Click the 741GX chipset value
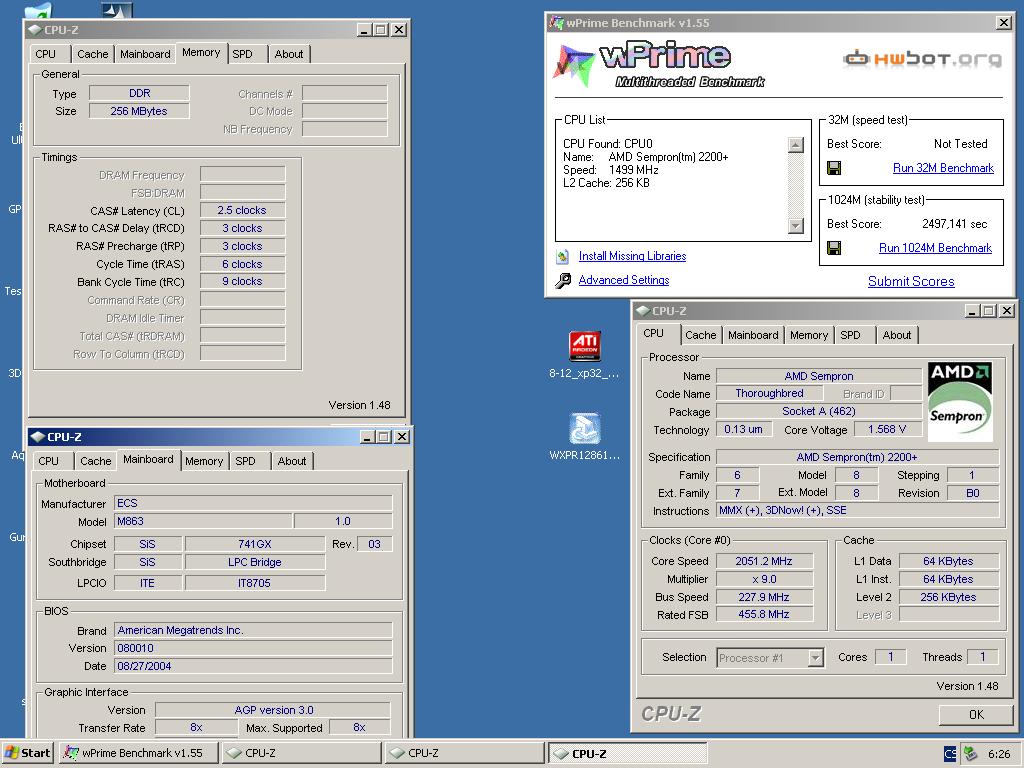Image resolution: width=1024 pixels, height=768 pixels. [255, 544]
